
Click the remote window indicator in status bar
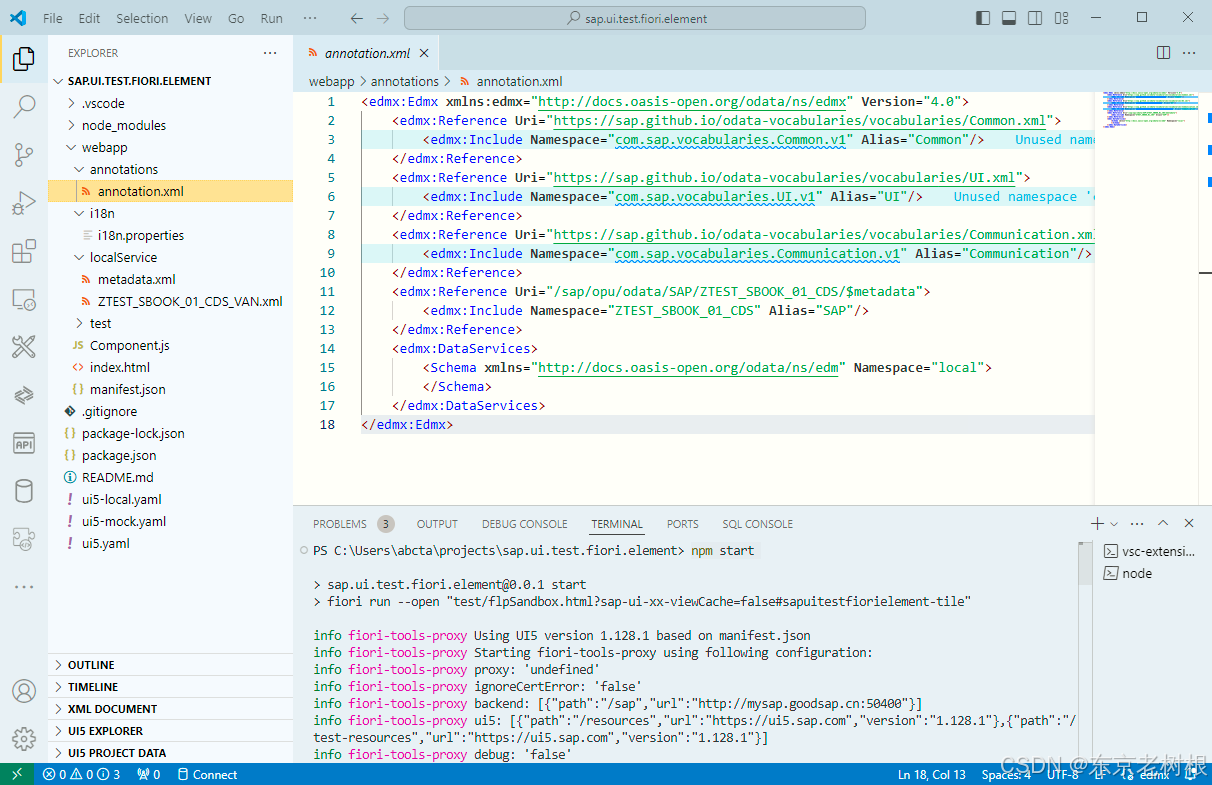pos(16,774)
